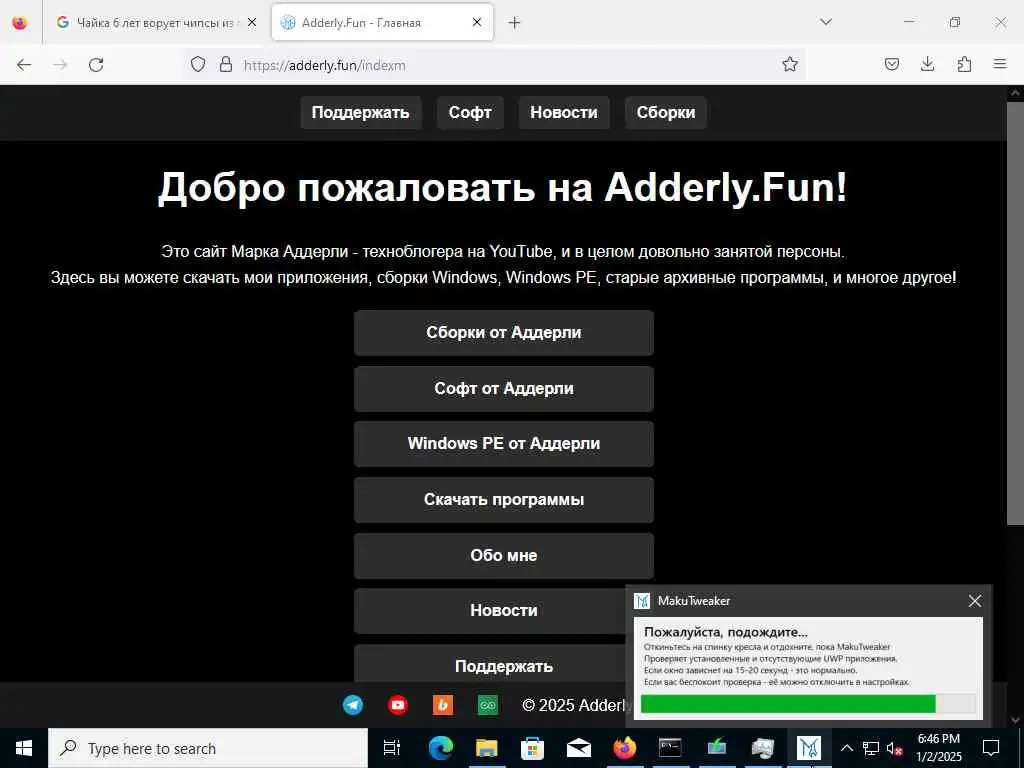1024x768 pixels.
Task: Open the Firefox extensions menu
Action: [964, 65]
